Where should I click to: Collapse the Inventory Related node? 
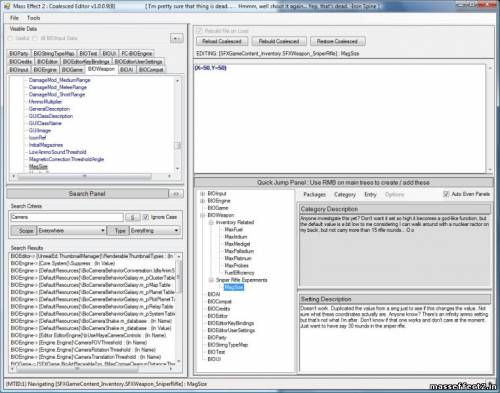click(x=211, y=222)
